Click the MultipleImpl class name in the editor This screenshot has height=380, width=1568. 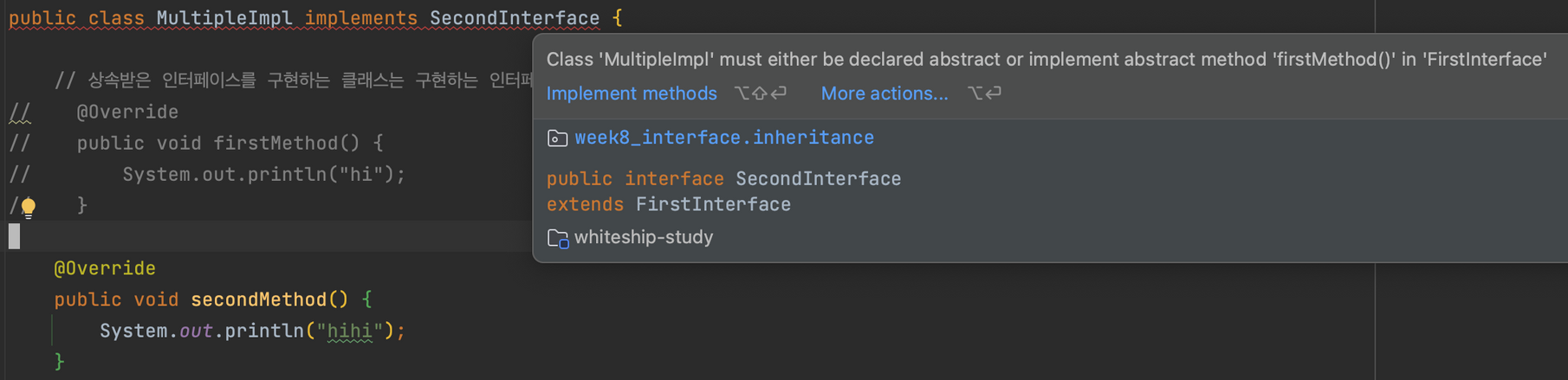pyautogui.click(x=224, y=18)
